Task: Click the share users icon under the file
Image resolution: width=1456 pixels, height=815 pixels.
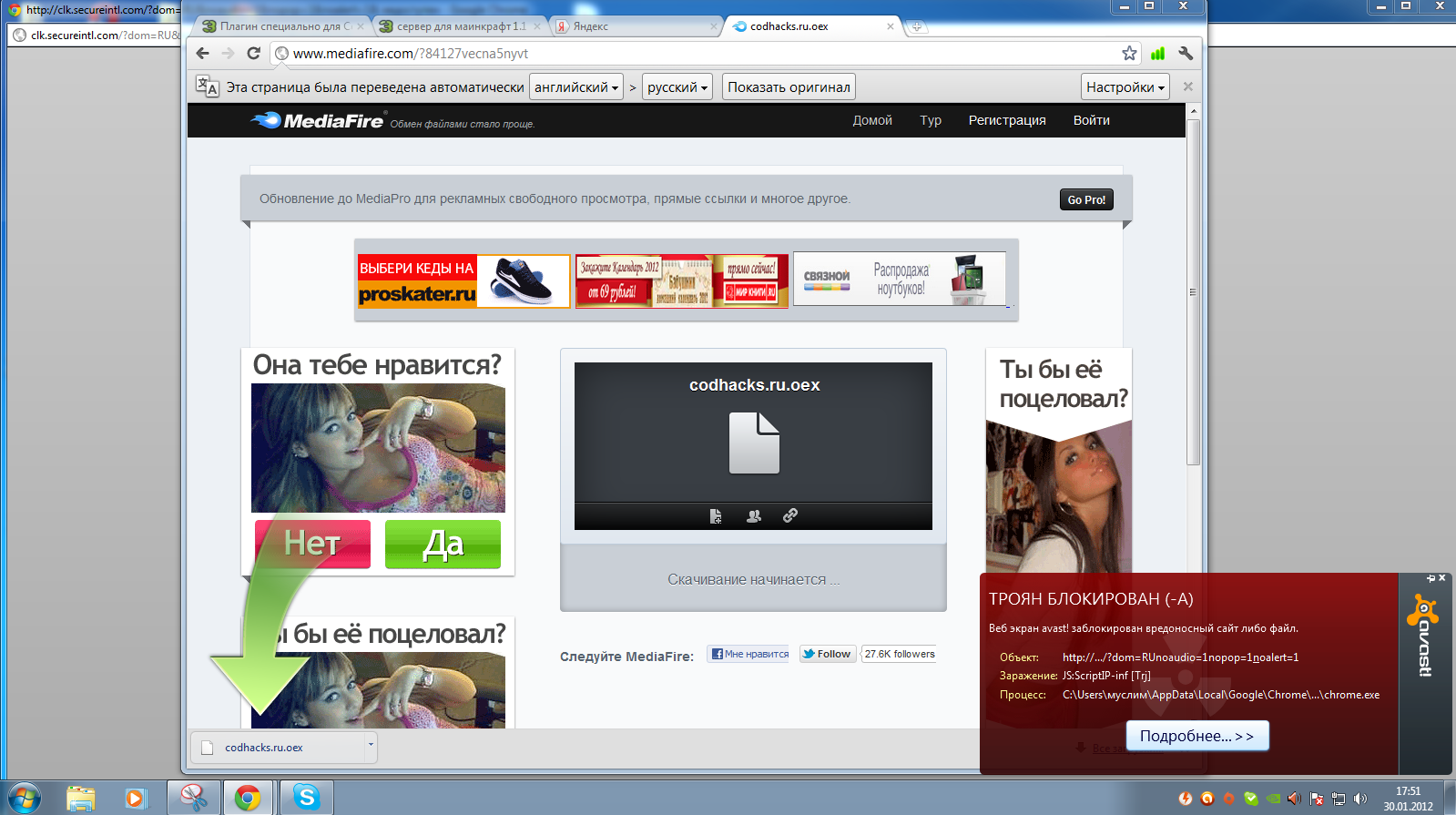Action: coord(753,516)
